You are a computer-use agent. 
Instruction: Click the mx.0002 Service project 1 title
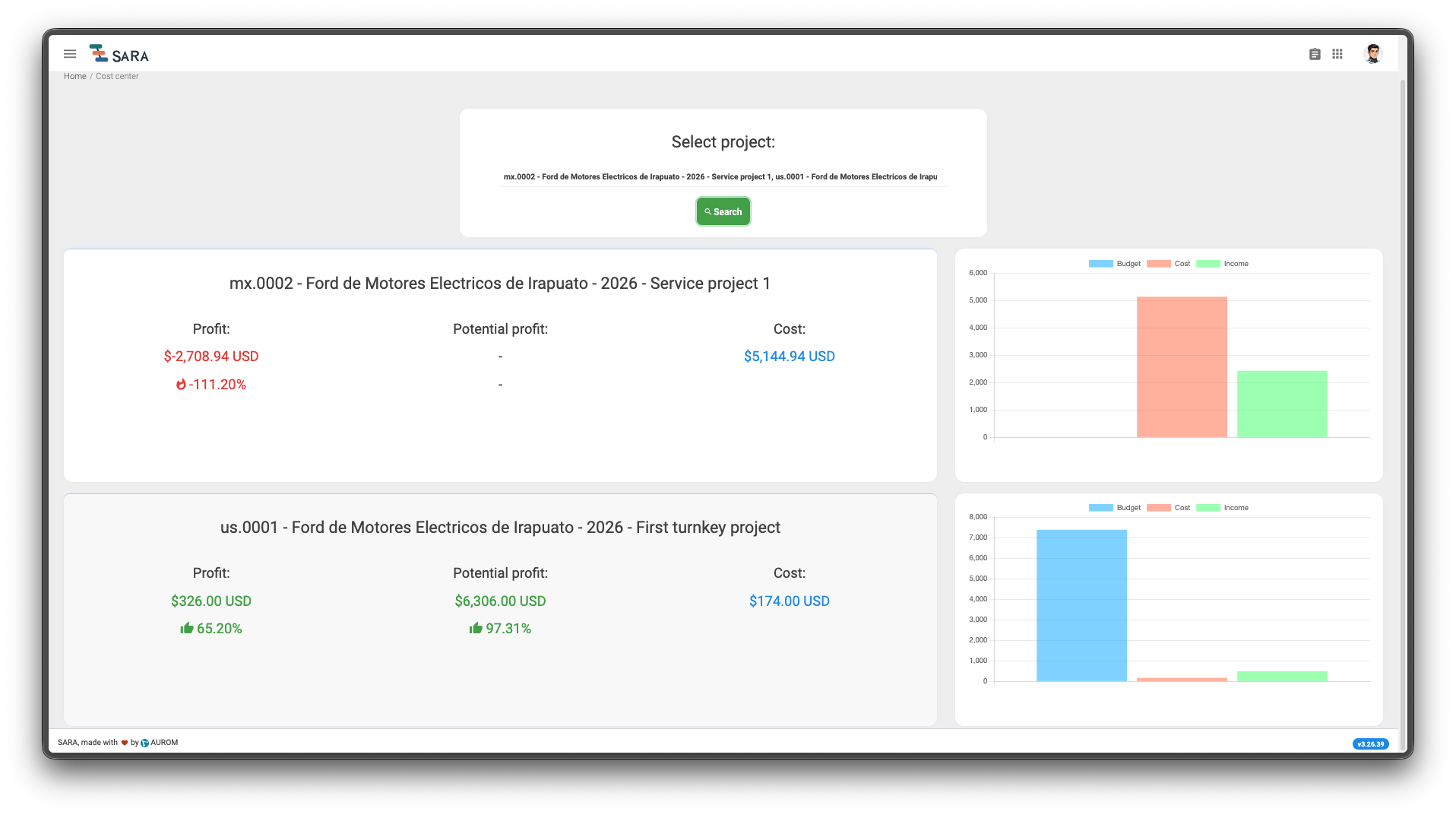tap(500, 284)
